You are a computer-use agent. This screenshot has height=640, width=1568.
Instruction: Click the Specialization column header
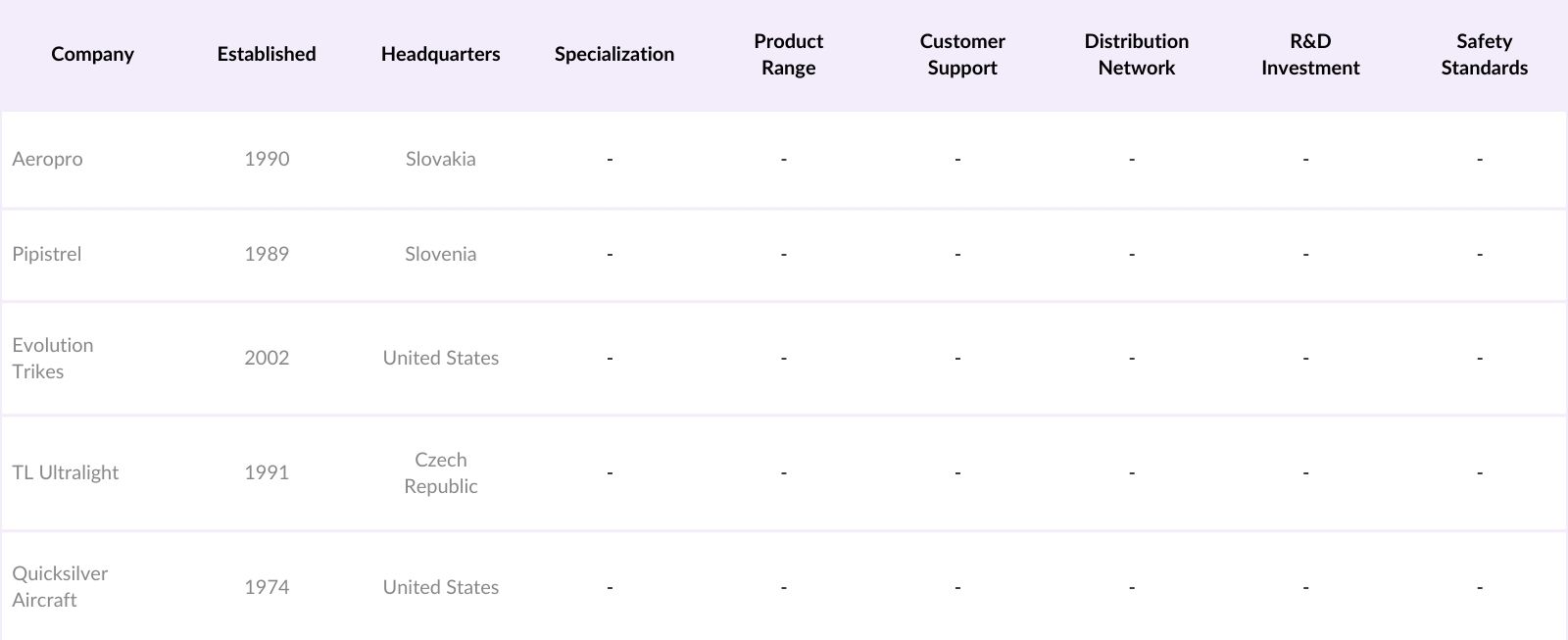(x=614, y=54)
